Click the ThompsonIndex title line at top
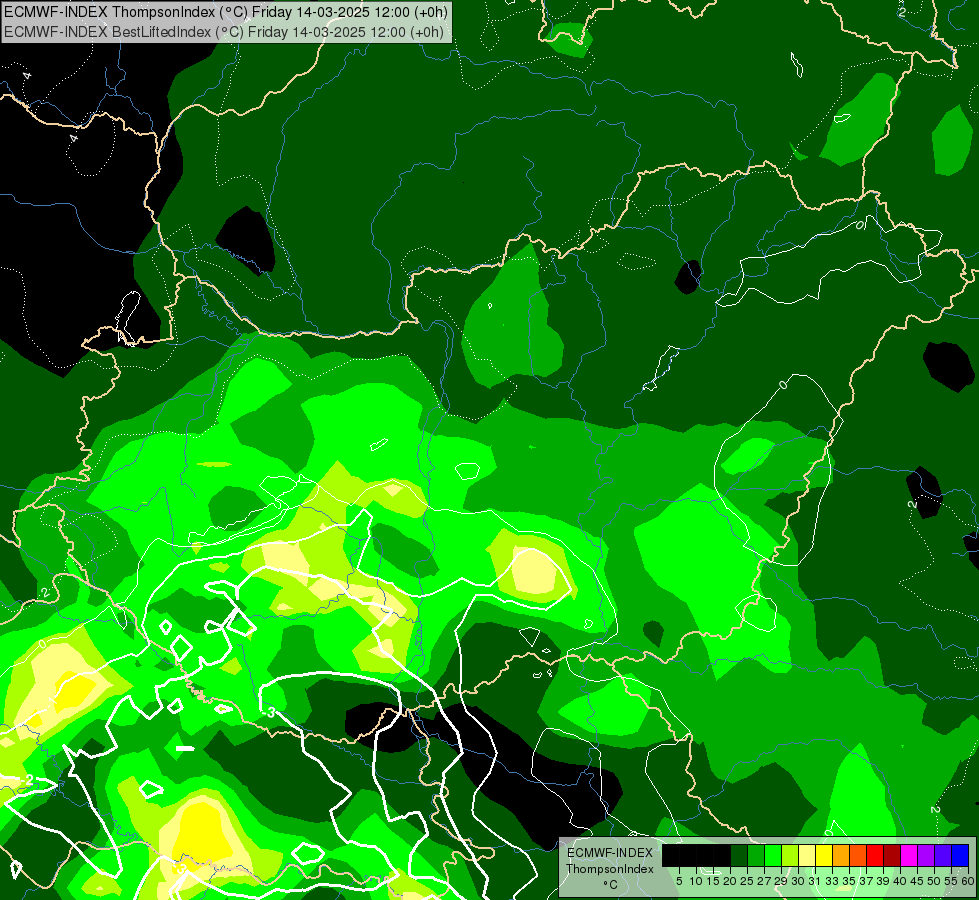This screenshot has width=979, height=900. tap(226, 12)
